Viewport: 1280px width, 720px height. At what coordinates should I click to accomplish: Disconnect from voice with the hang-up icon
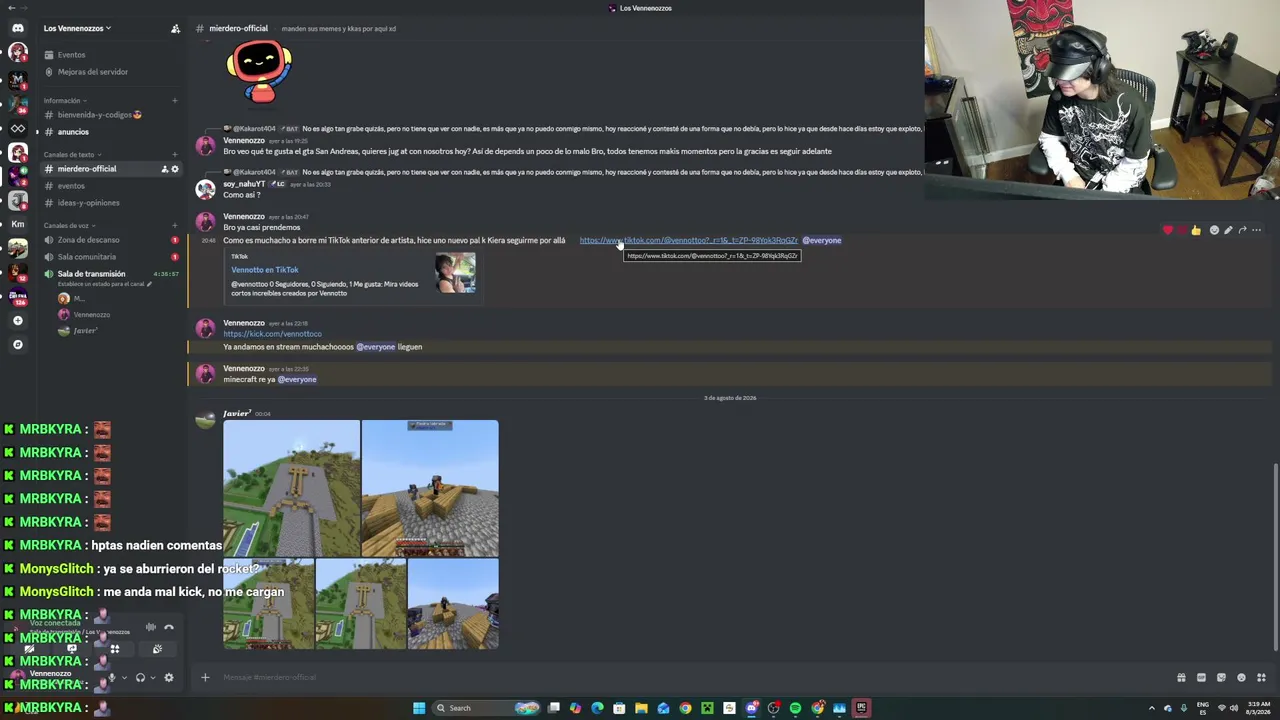click(169, 628)
